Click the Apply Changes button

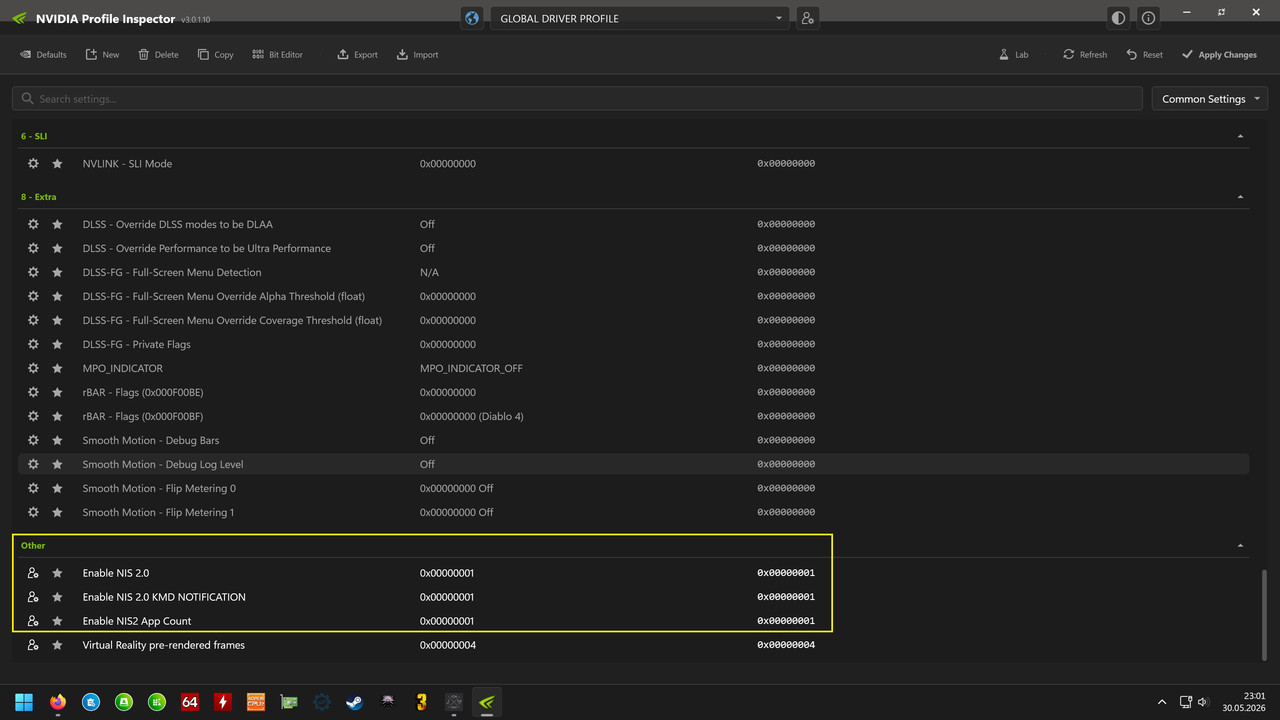(1219, 55)
